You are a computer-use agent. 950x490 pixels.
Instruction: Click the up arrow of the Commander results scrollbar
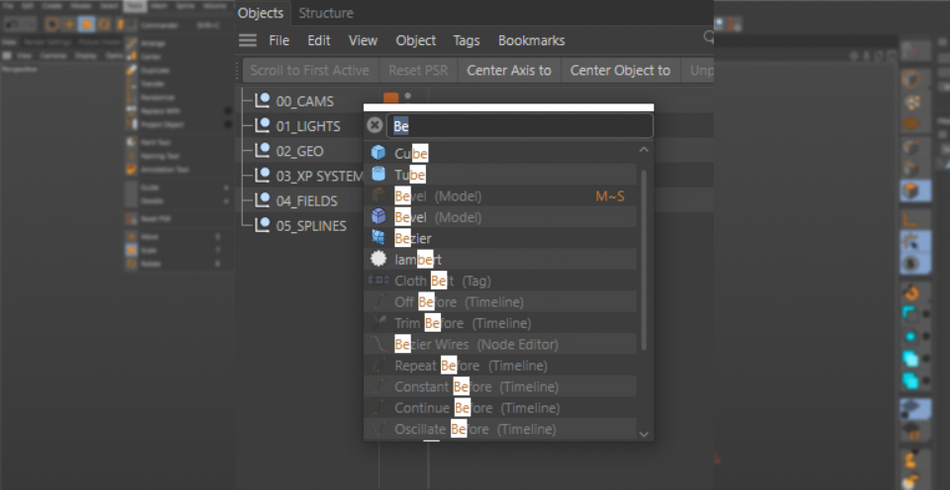click(x=644, y=150)
